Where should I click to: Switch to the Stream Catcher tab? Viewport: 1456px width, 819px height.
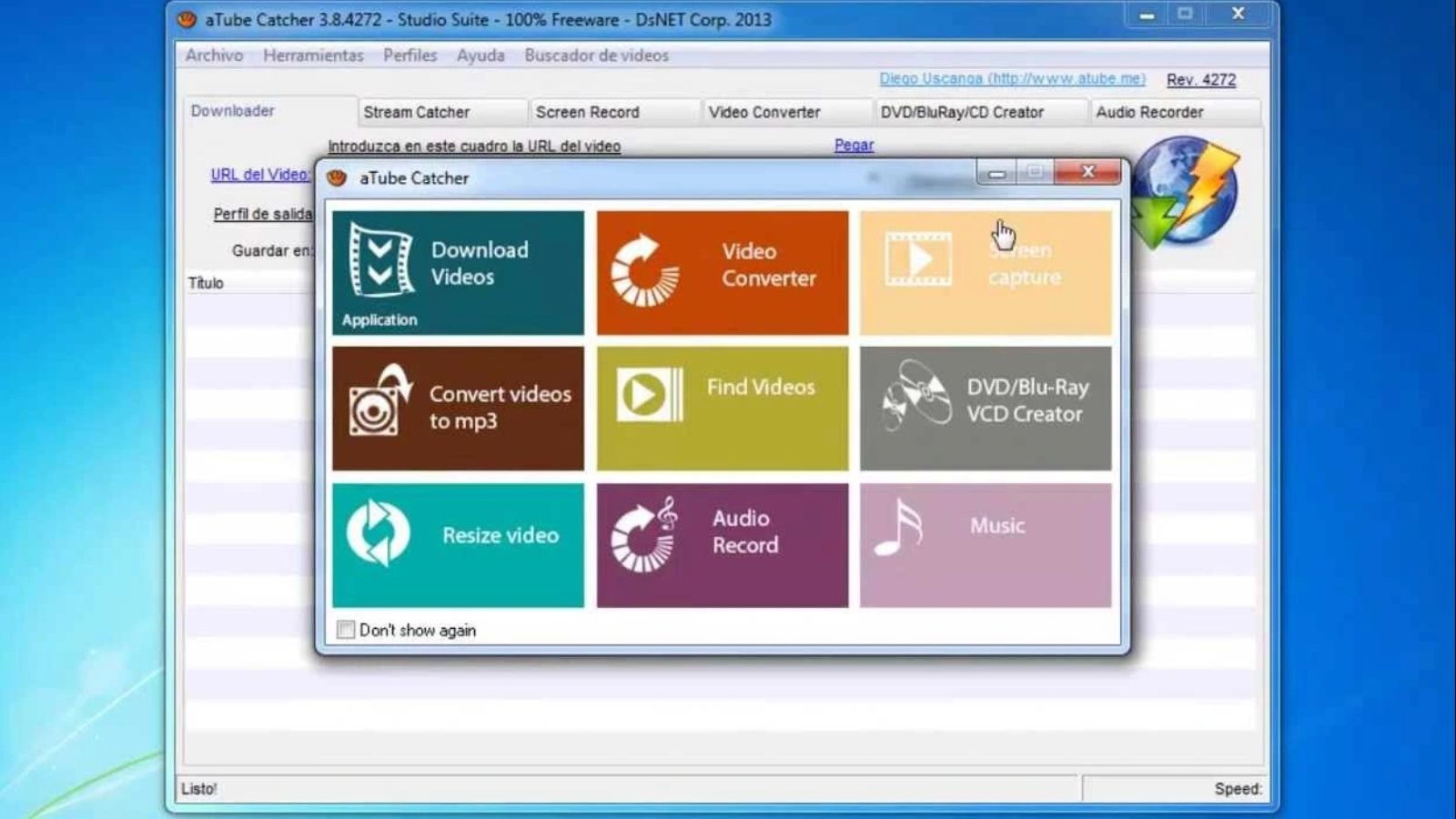tap(443, 112)
